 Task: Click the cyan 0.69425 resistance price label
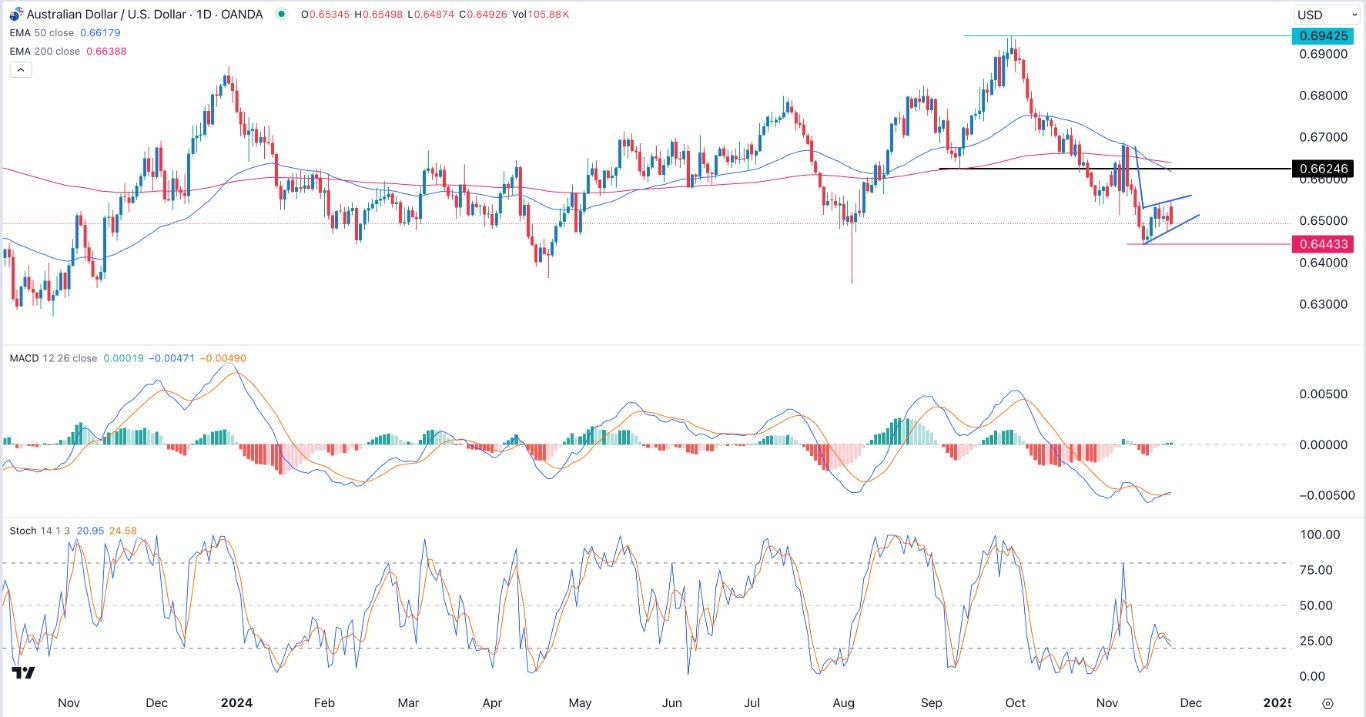coord(1322,34)
